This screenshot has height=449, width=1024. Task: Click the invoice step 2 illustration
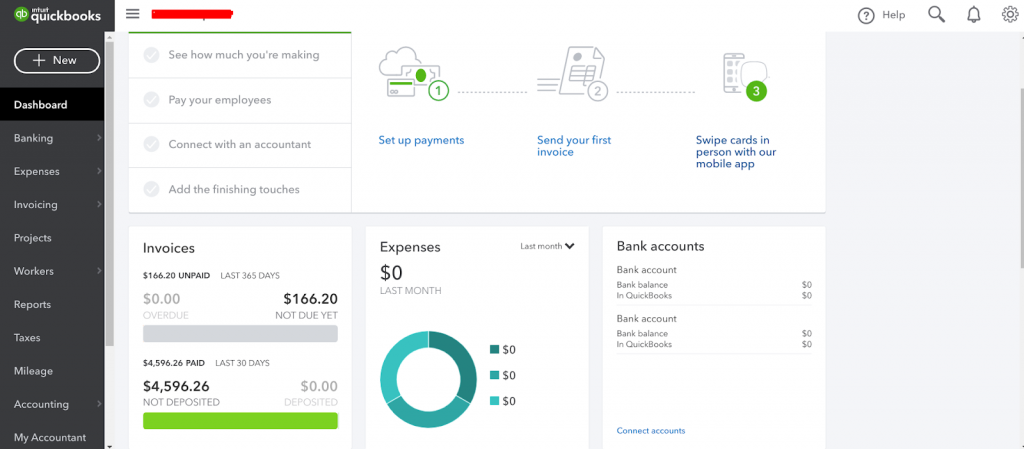tap(573, 74)
